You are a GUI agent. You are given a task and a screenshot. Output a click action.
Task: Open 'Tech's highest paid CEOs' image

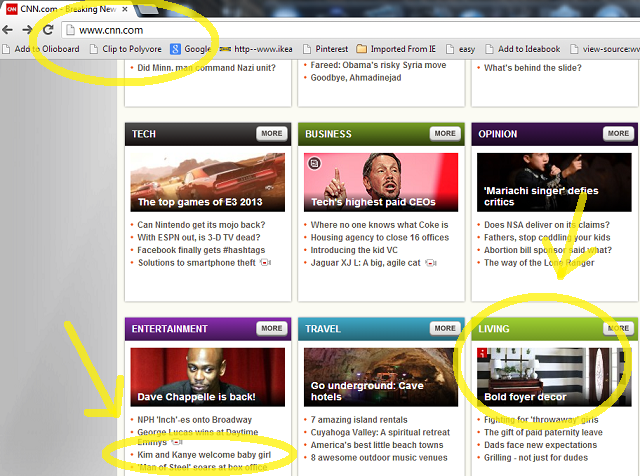[x=381, y=182]
